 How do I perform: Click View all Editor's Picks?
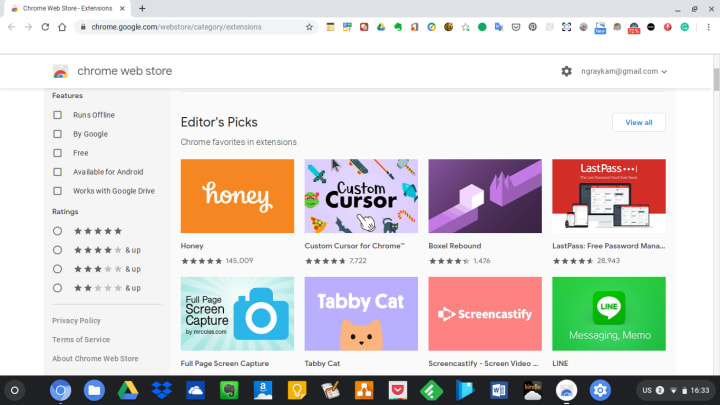click(639, 123)
